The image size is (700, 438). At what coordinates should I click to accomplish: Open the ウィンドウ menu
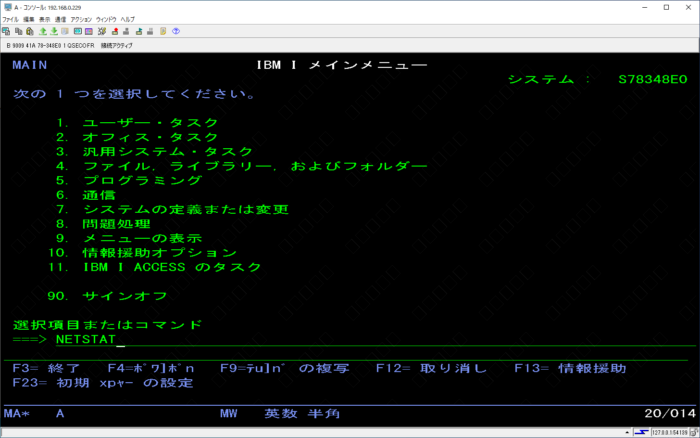coord(106,20)
